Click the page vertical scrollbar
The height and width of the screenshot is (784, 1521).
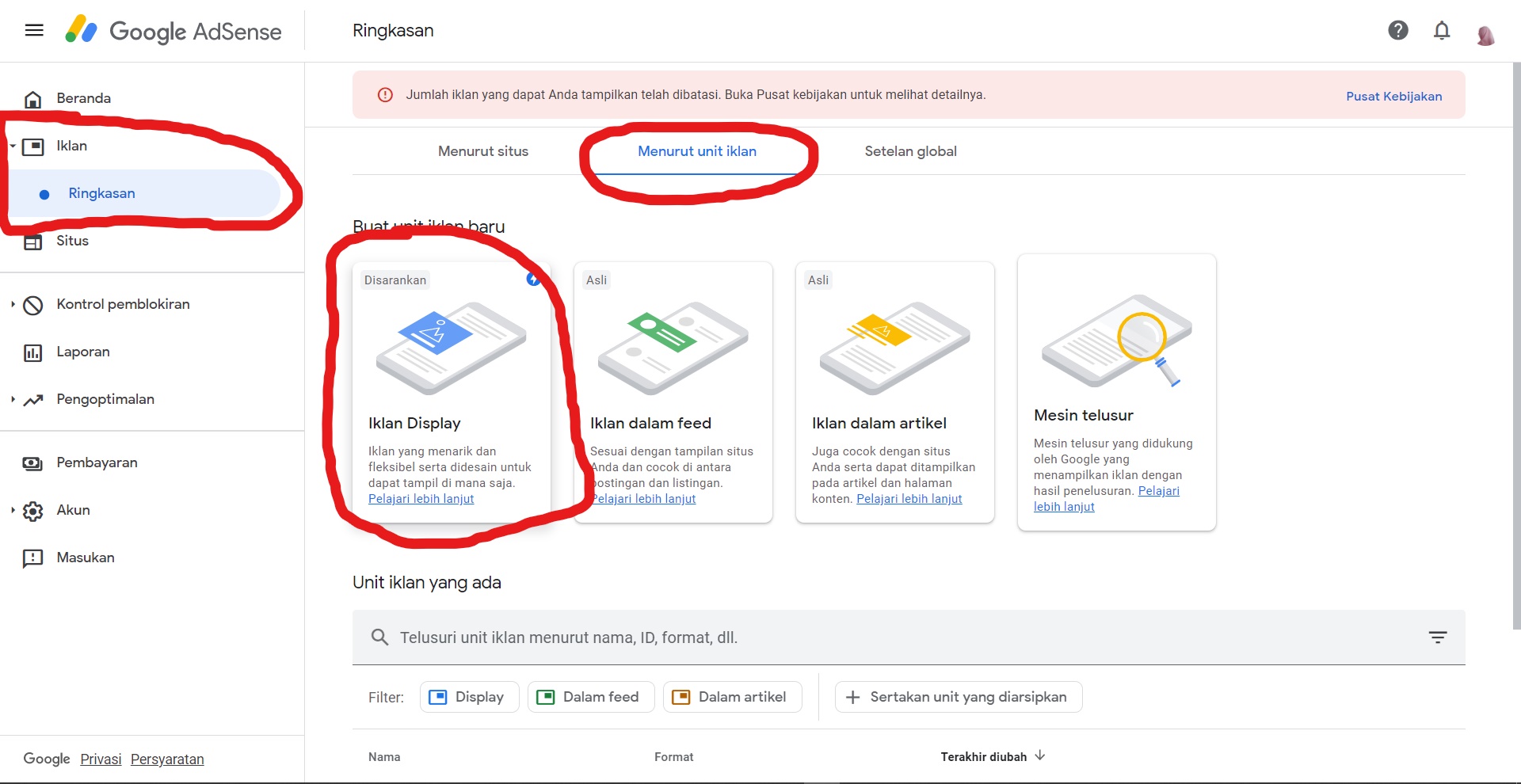pyautogui.click(x=1516, y=345)
